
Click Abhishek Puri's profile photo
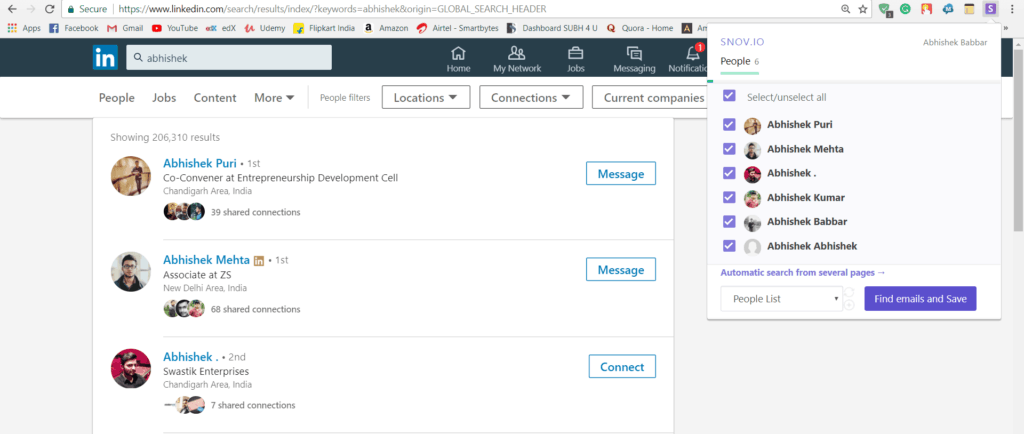[x=131, y=176]
